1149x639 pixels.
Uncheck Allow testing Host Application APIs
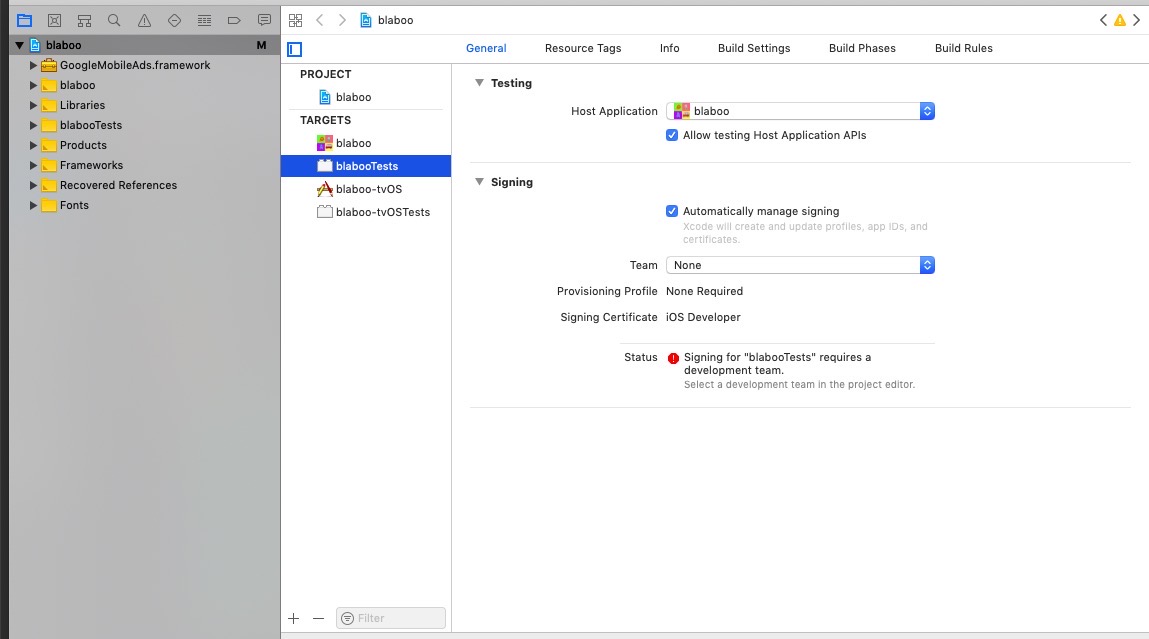click(x=672, y=135)
